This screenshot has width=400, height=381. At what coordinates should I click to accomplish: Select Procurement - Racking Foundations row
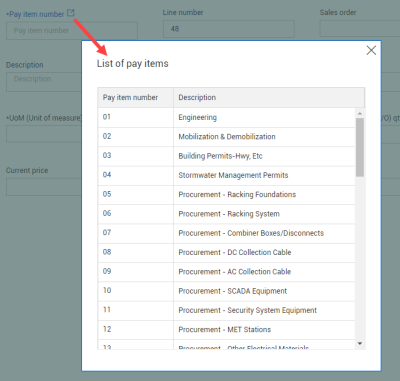(x=226, y=195)
